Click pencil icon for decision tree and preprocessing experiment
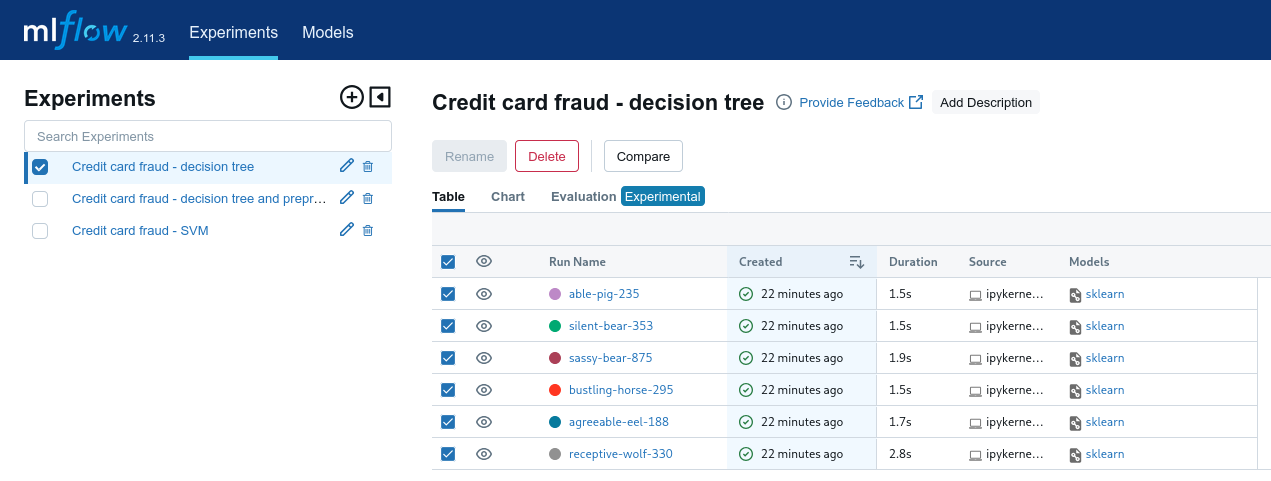This screenshot has height=481, width=1271. point(347,198)
